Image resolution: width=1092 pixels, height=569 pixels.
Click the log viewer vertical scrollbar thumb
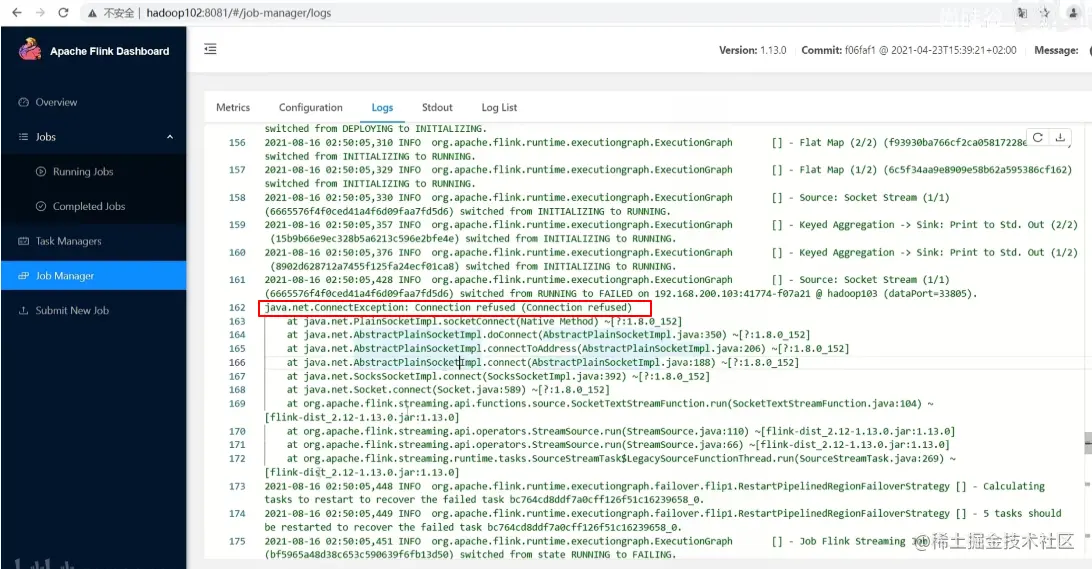(1088, 443)
